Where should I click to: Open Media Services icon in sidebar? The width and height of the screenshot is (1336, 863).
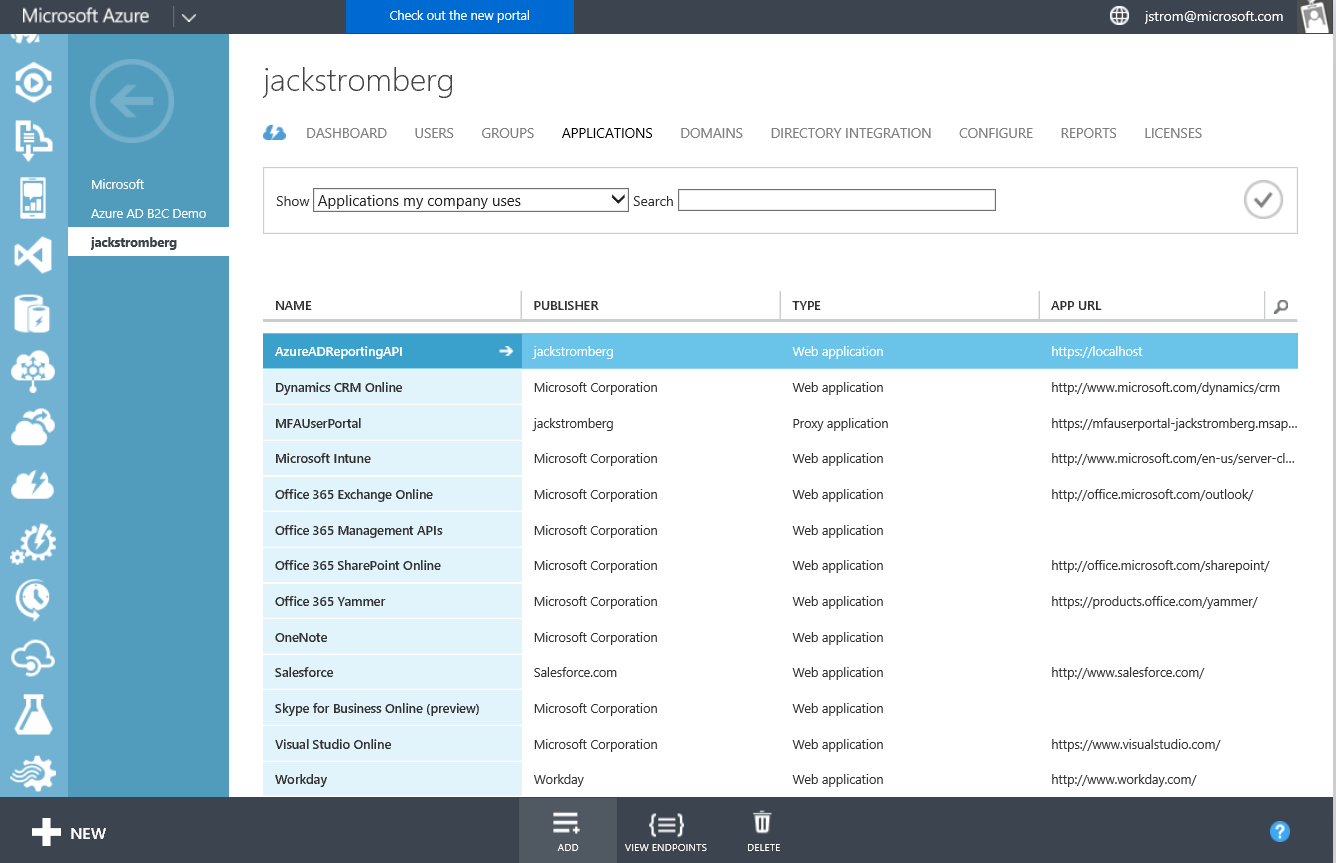(33, 84)
